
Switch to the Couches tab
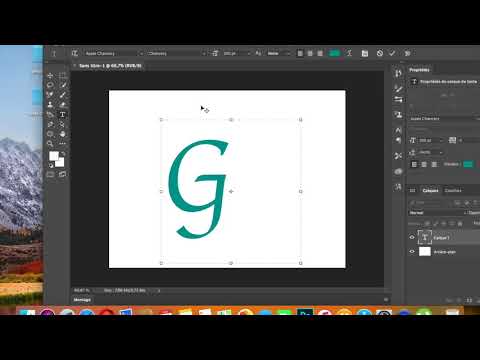click(453, 191)
